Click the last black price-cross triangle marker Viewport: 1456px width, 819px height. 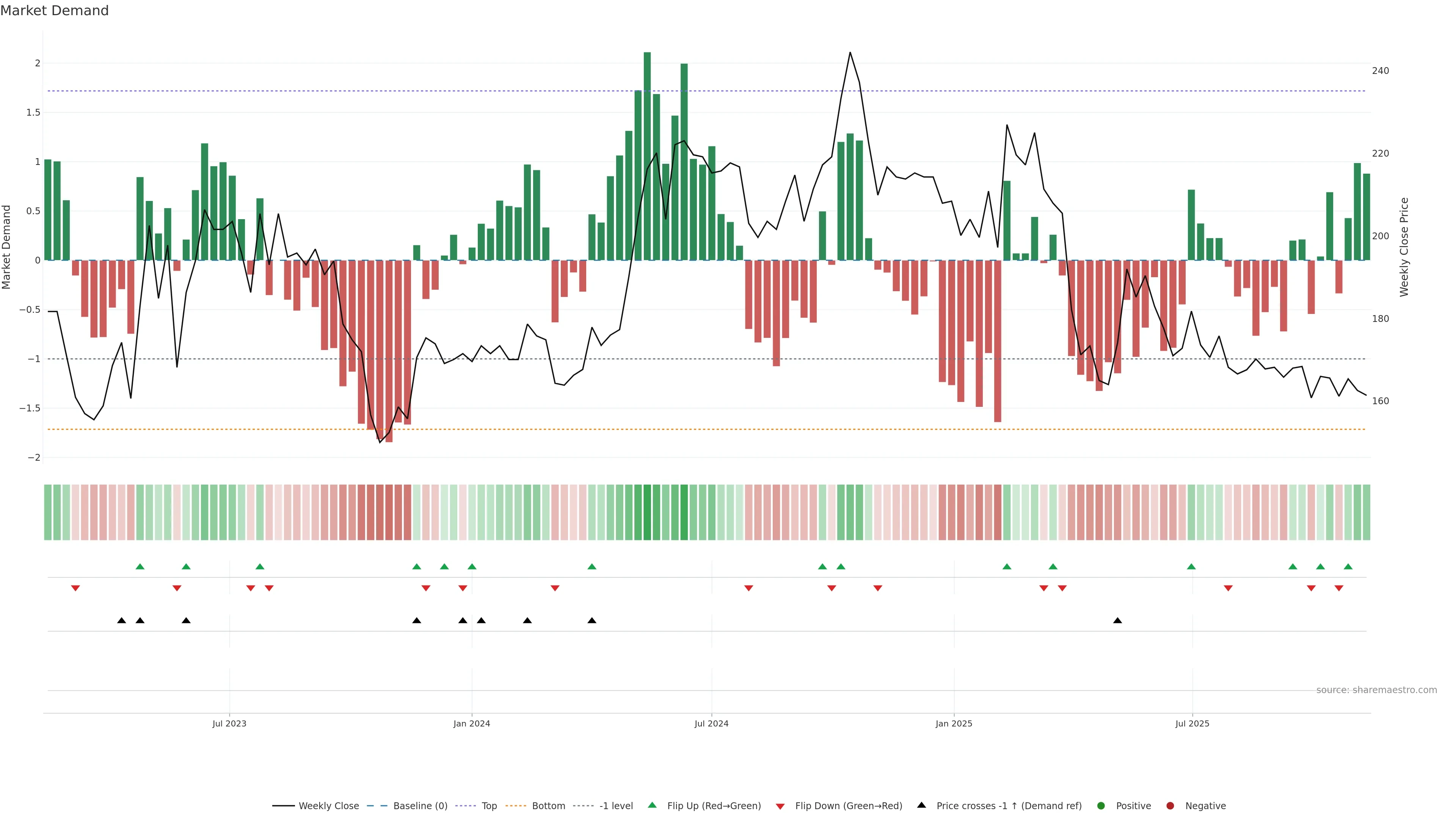1117,621
